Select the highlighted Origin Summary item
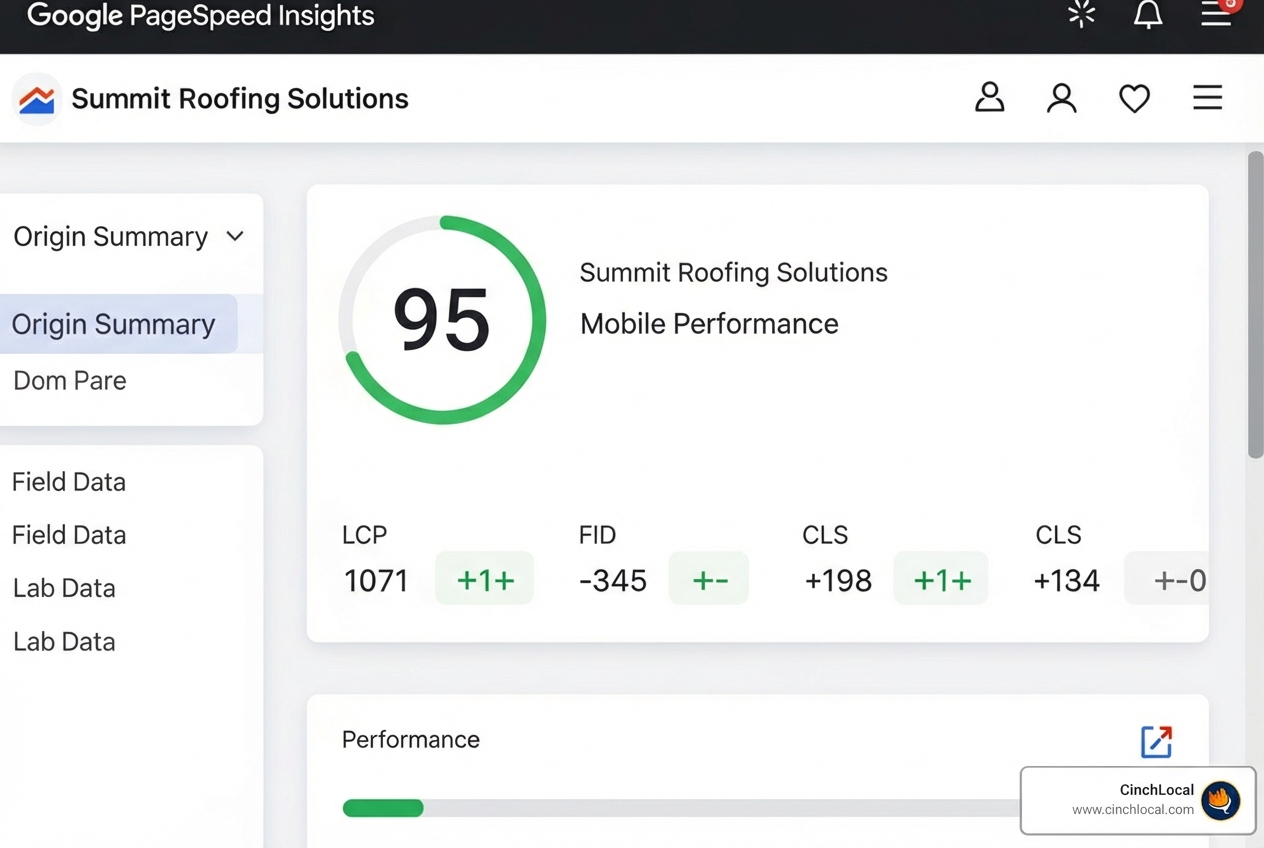This screenshot has height=848, width=1264. point(114,324)
